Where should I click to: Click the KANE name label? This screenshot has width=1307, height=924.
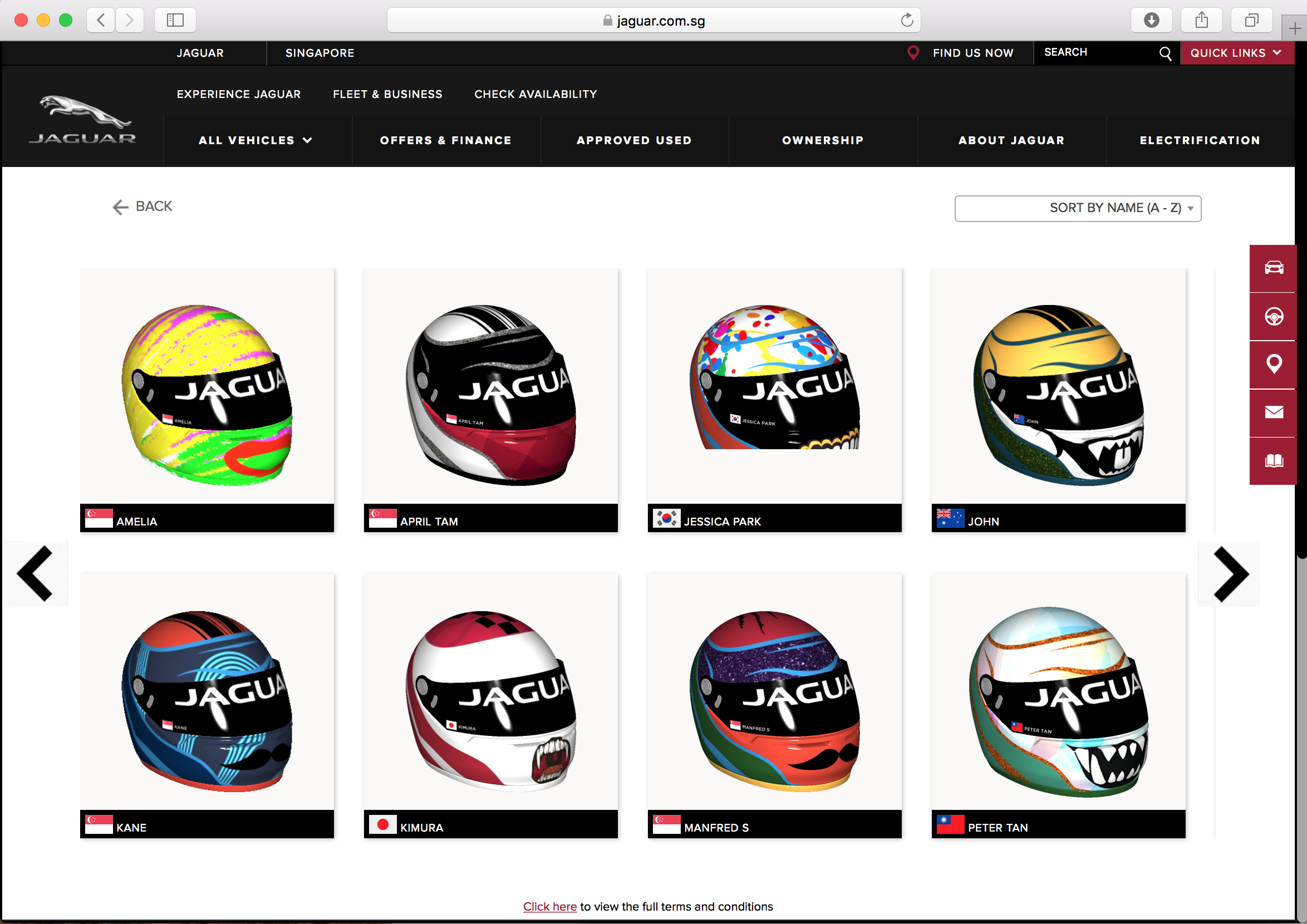point(131,828)
